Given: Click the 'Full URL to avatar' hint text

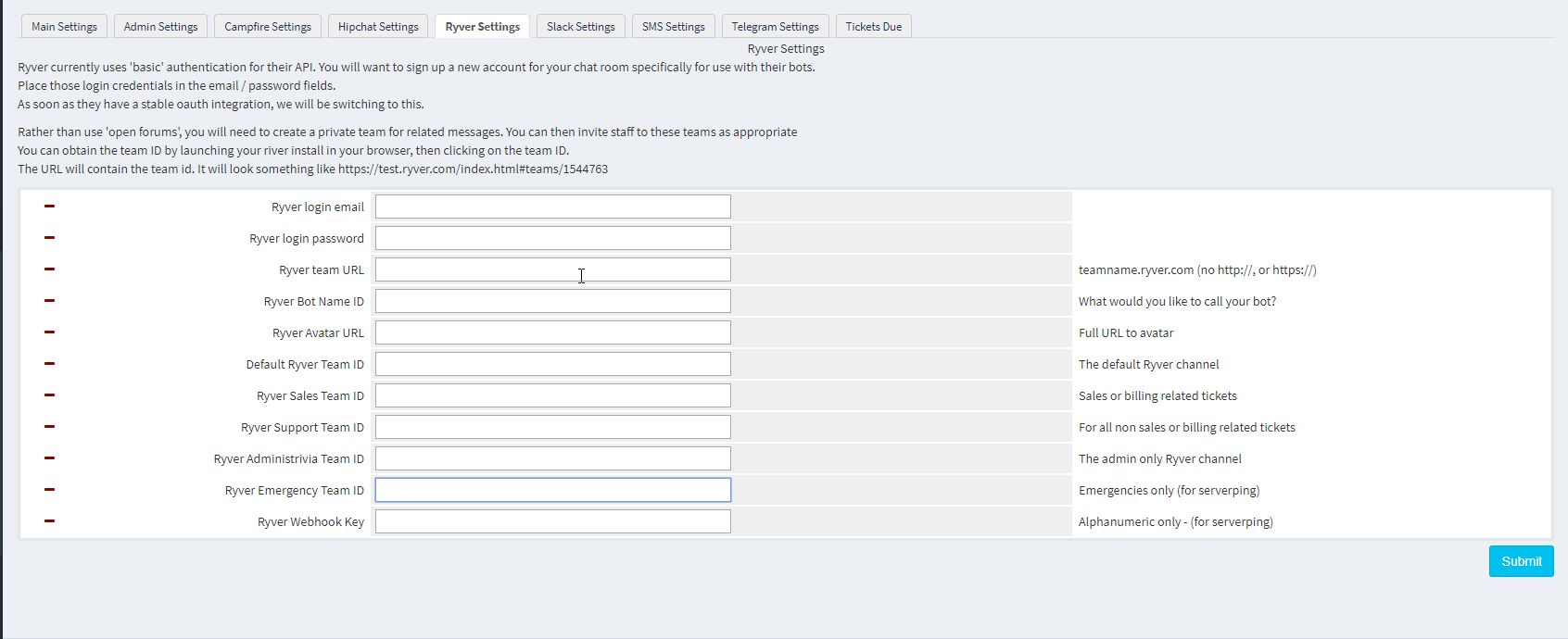Looking at the screenshot, I should pyautogui.click(x=1126, y=332).
